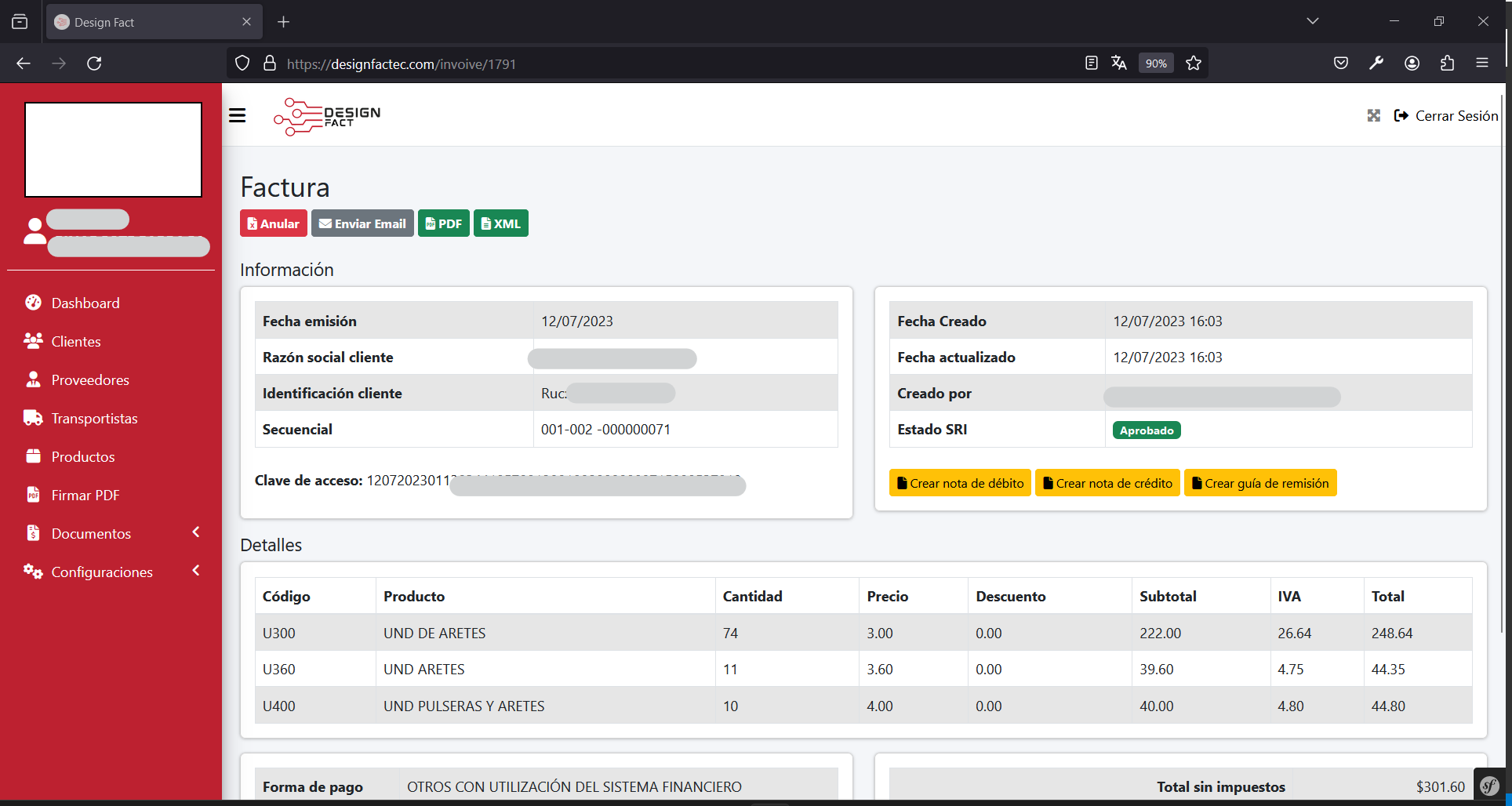Close the Design Fact tab
This screenshot has height=806, width=1512.
tap(246, 22)
